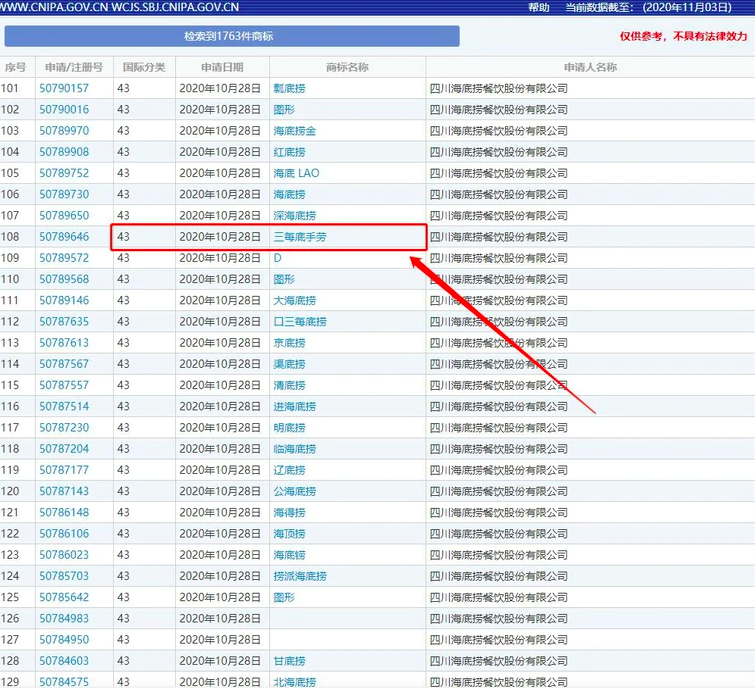Image resolution: width=755 pixels, height=688 pixels.
Task: Click the 帮助 help link
Action: pyautogui.click(x=539, y=7)
